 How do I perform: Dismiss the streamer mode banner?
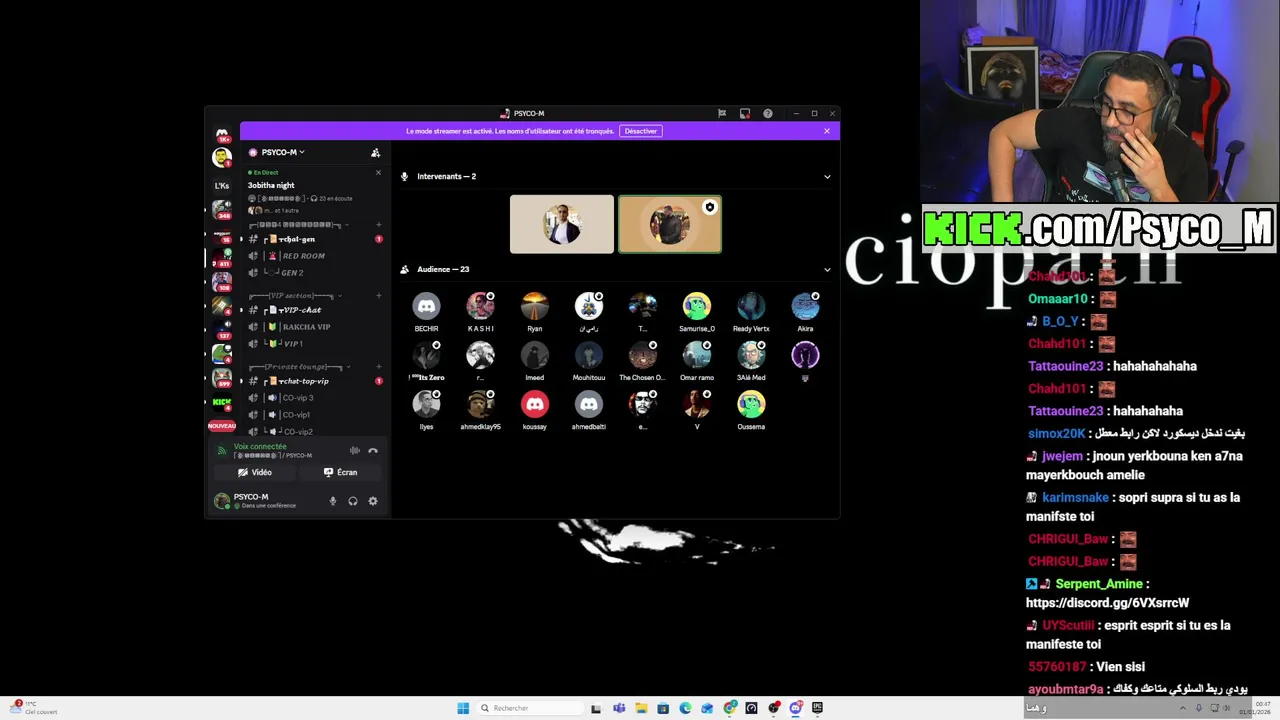pos(827,131)
